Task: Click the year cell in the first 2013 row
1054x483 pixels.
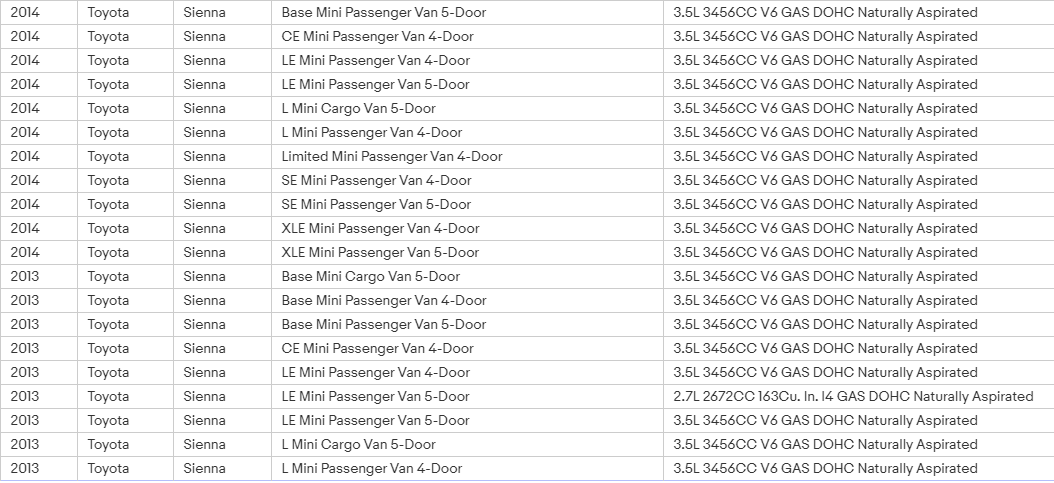Action: [x=39, y=276]
